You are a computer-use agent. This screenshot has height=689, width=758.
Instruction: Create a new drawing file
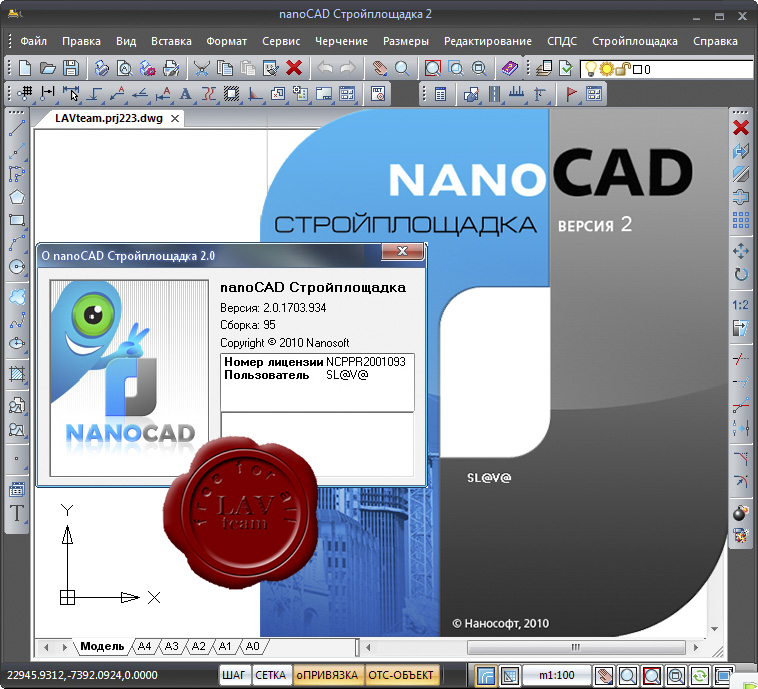pos(25,68)
